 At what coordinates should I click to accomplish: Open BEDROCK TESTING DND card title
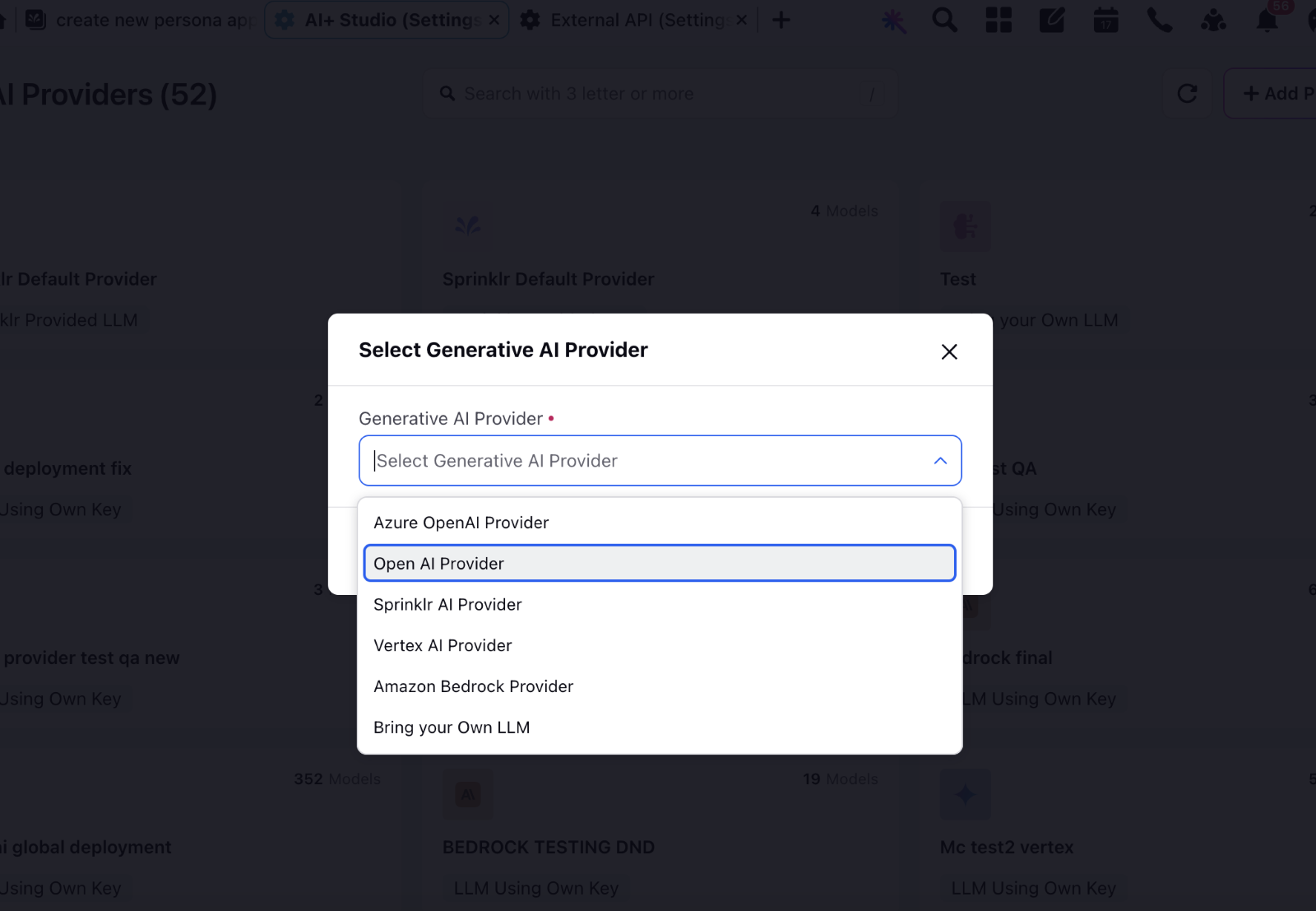coord(549,847)
